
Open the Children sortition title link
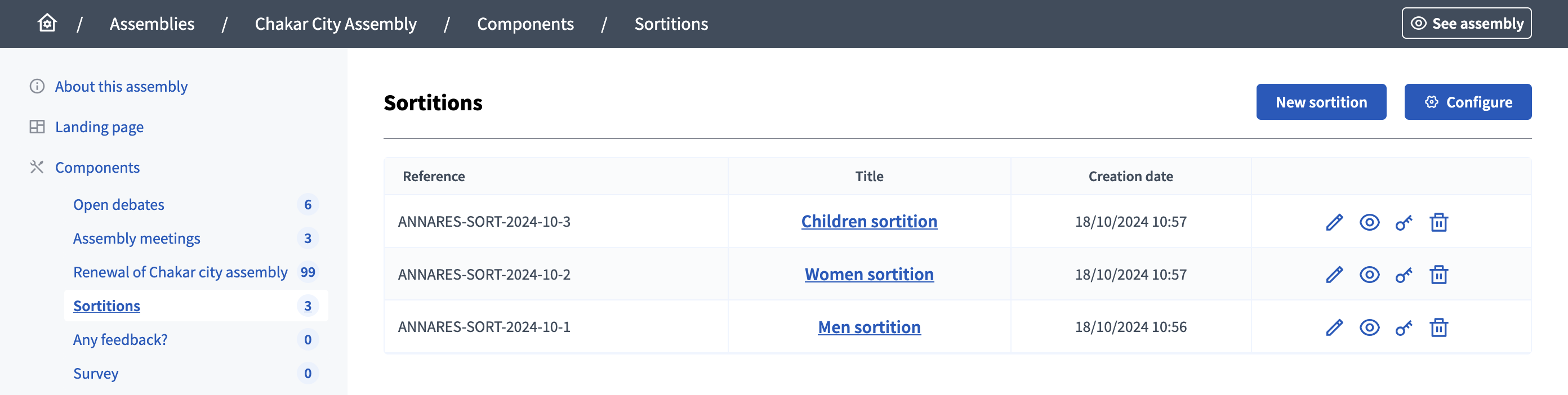point(868,221)
